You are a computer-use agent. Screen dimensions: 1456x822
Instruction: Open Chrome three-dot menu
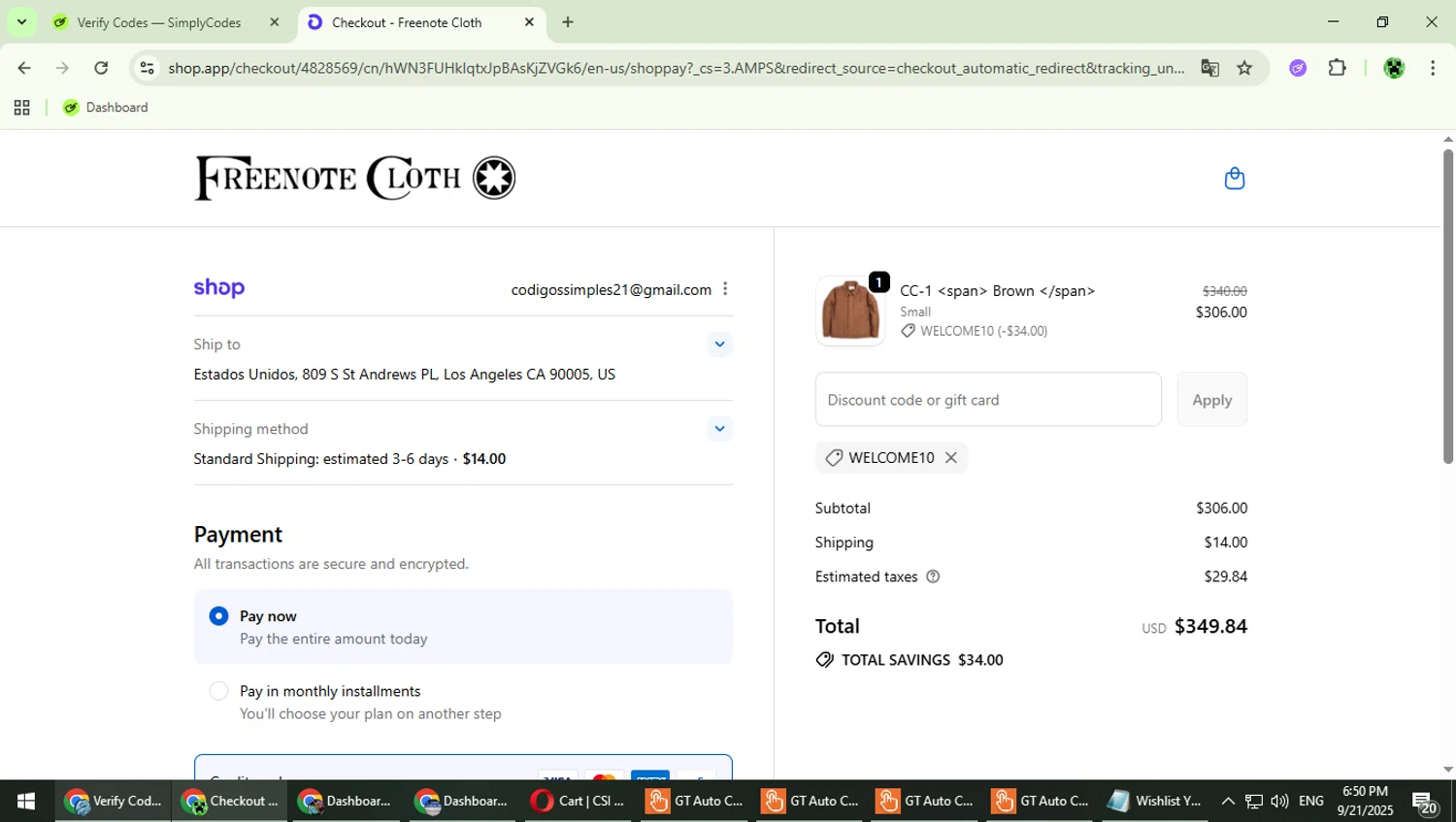point(1433,68)
